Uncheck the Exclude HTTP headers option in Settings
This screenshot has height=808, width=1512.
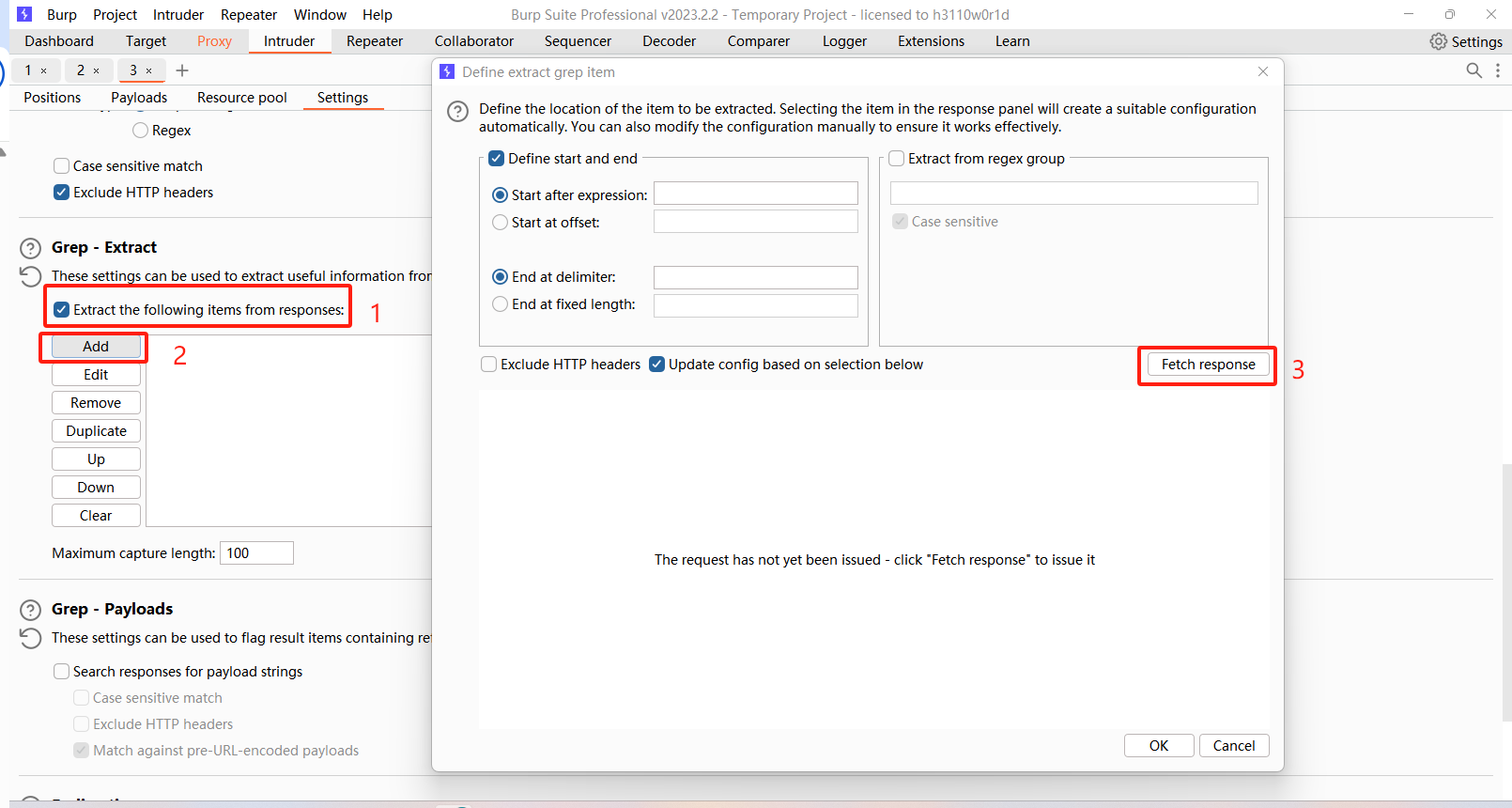62,193
